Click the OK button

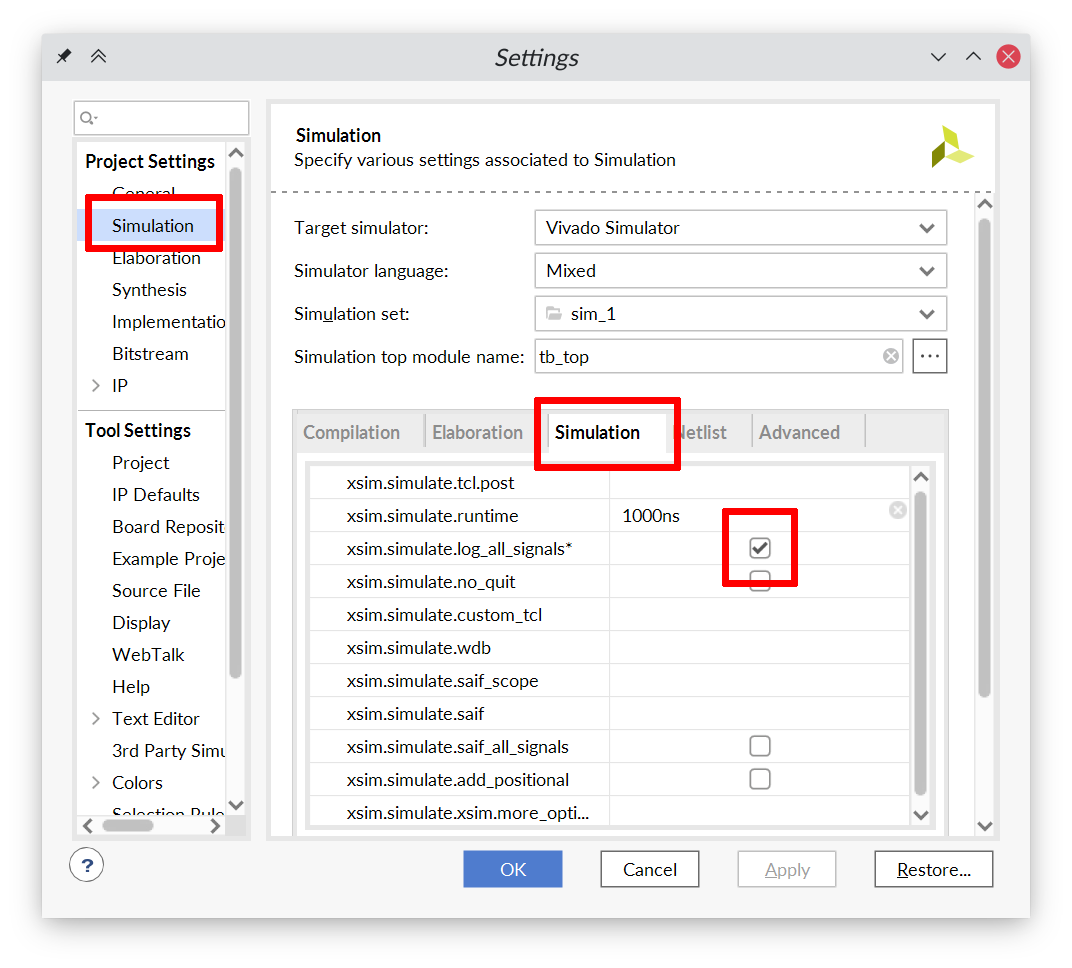click(x=513, y=870)
